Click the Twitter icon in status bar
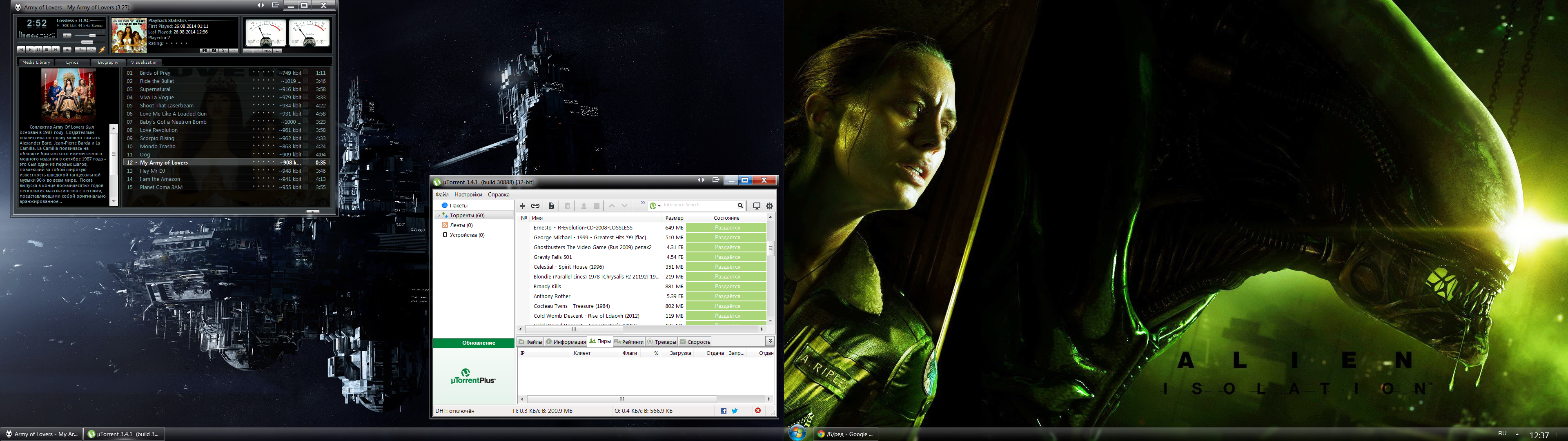 point(735,411)
